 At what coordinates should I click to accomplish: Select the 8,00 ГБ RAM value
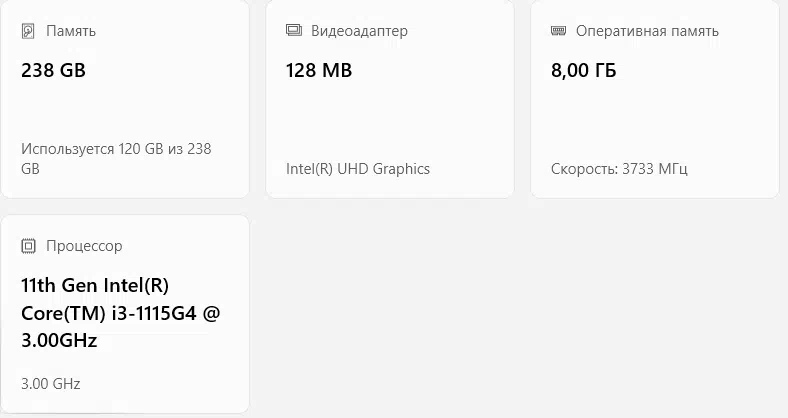coord(583,71)
